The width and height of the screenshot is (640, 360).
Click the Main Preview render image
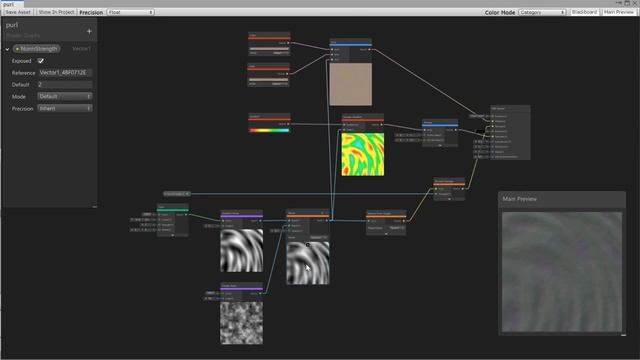(x=562, y=272)
